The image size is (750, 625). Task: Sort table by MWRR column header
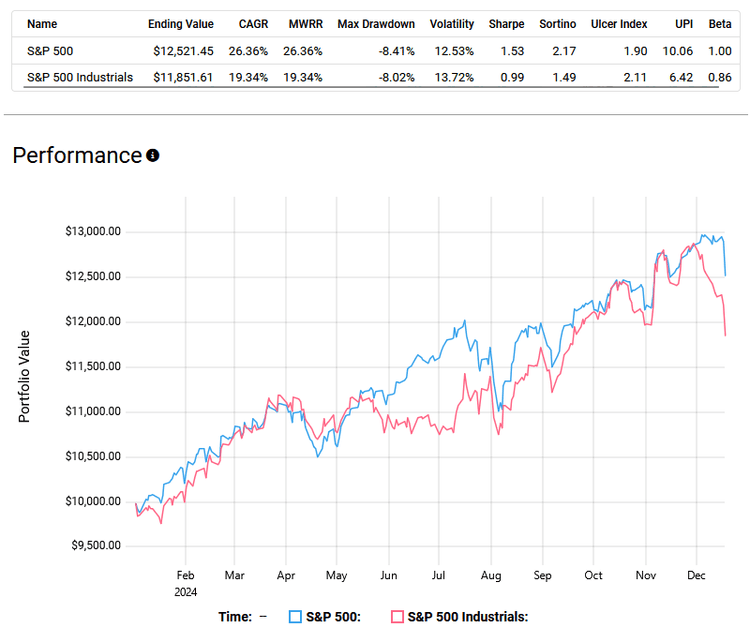coord(306,24)
